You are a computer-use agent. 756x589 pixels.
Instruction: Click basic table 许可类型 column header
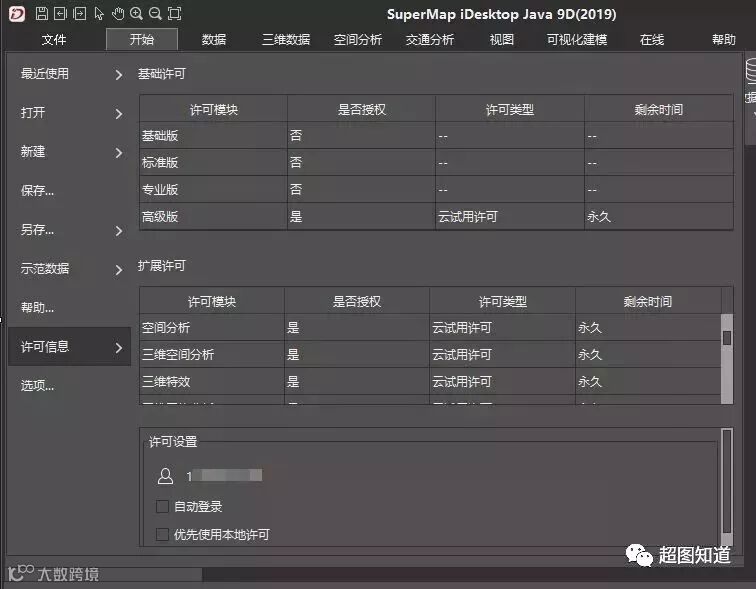pos(510,109)
